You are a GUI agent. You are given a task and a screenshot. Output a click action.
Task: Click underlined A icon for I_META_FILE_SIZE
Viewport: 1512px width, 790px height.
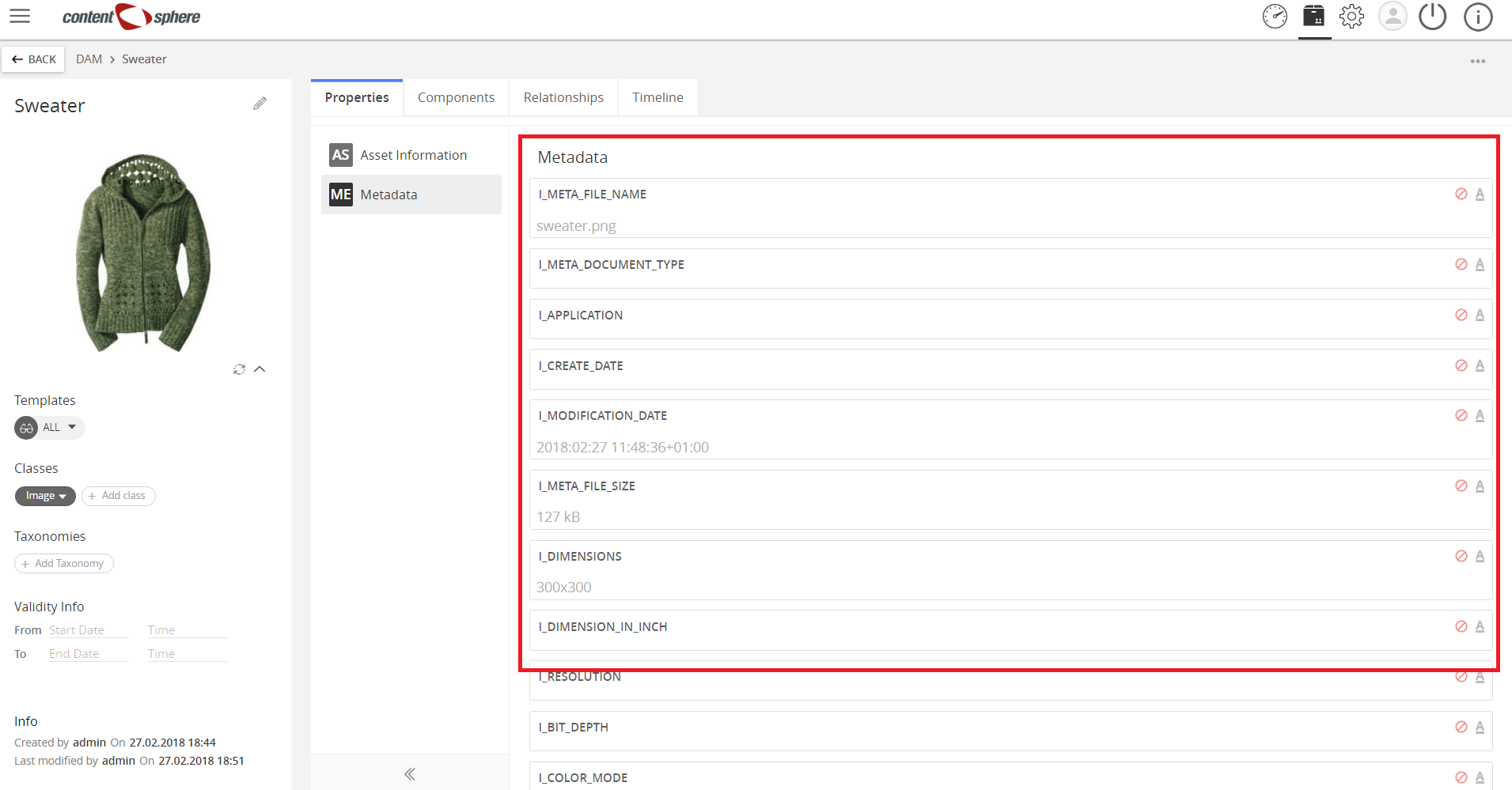pyautogui.click(x=1480, y=486)
